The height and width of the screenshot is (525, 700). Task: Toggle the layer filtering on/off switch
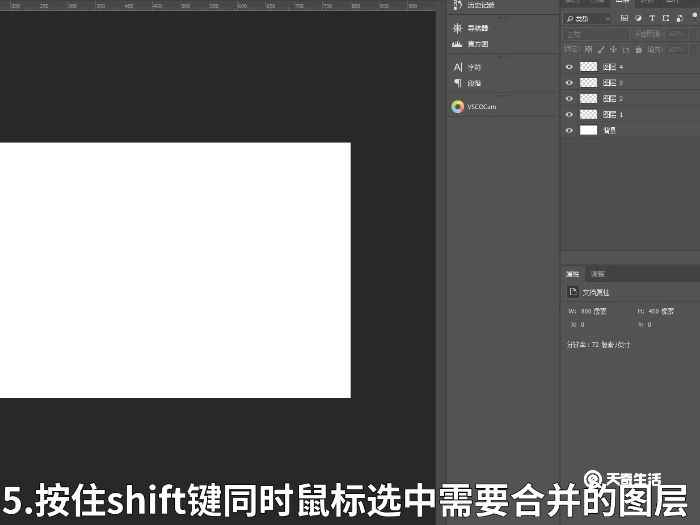point(695,16)
